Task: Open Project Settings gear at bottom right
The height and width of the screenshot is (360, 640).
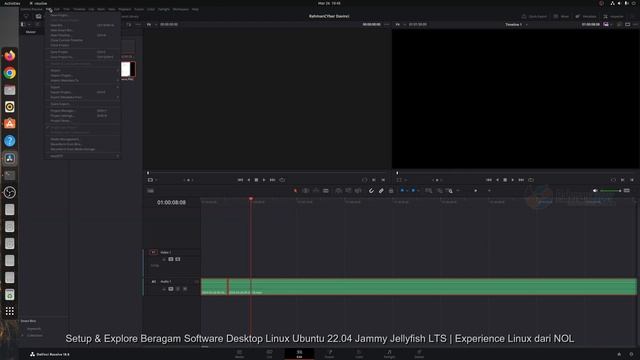Action: tap(631, 354)
